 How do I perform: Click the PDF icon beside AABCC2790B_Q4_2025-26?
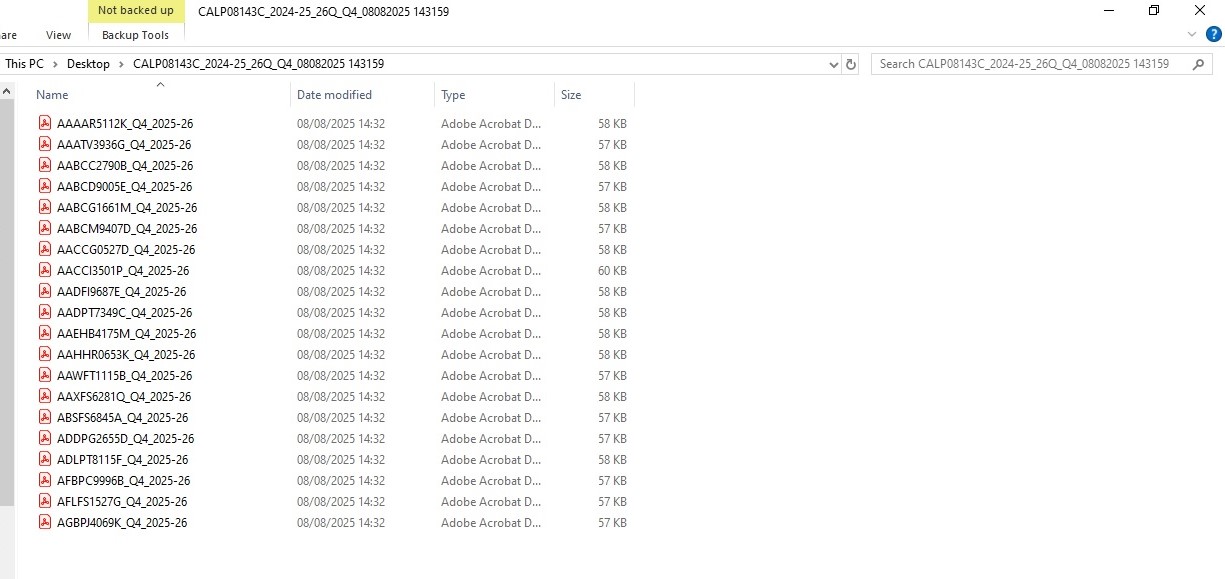pyautogui.click(x=44, y=165)
